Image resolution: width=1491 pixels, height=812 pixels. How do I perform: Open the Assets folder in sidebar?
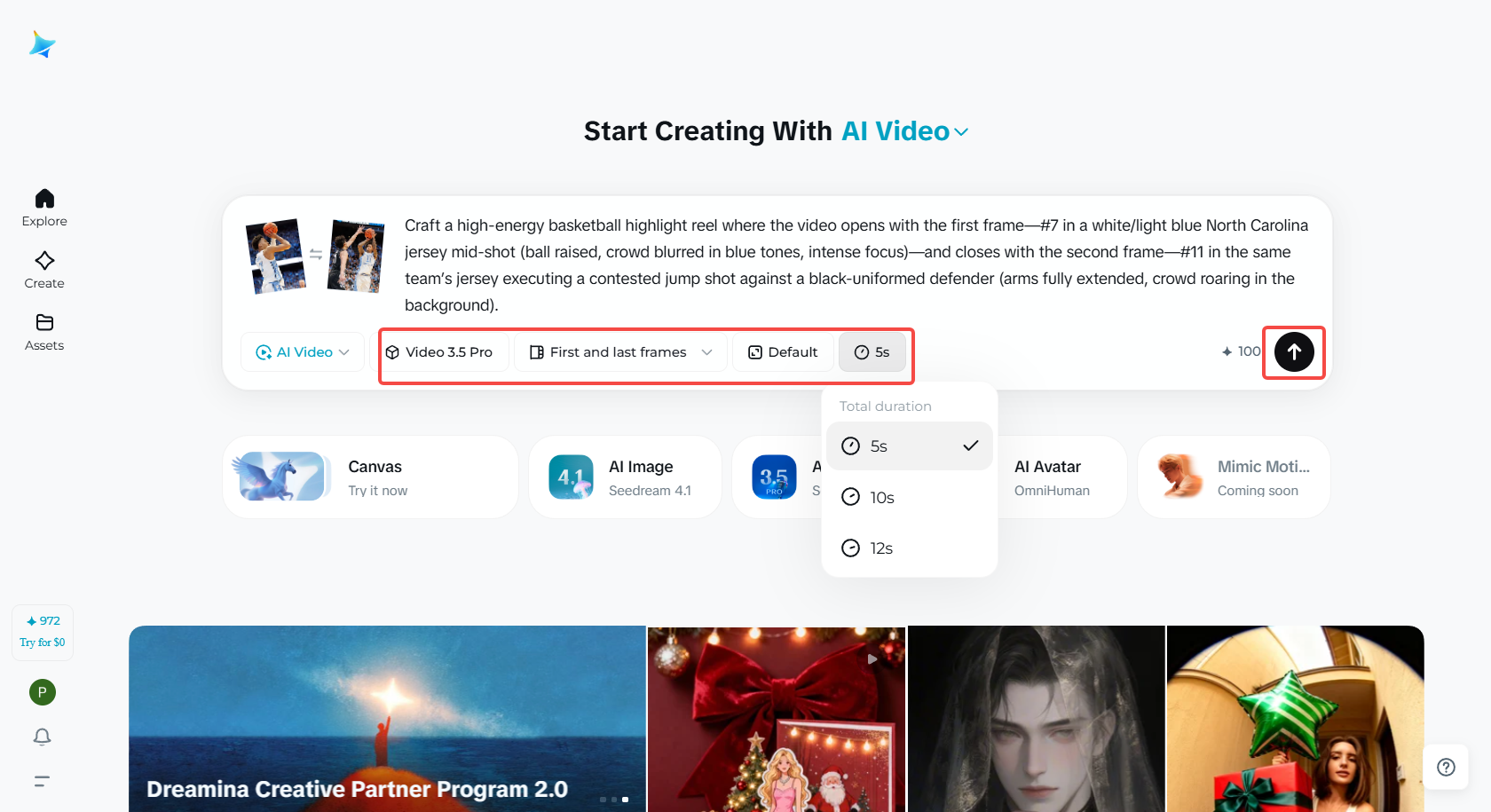point(44,332)
